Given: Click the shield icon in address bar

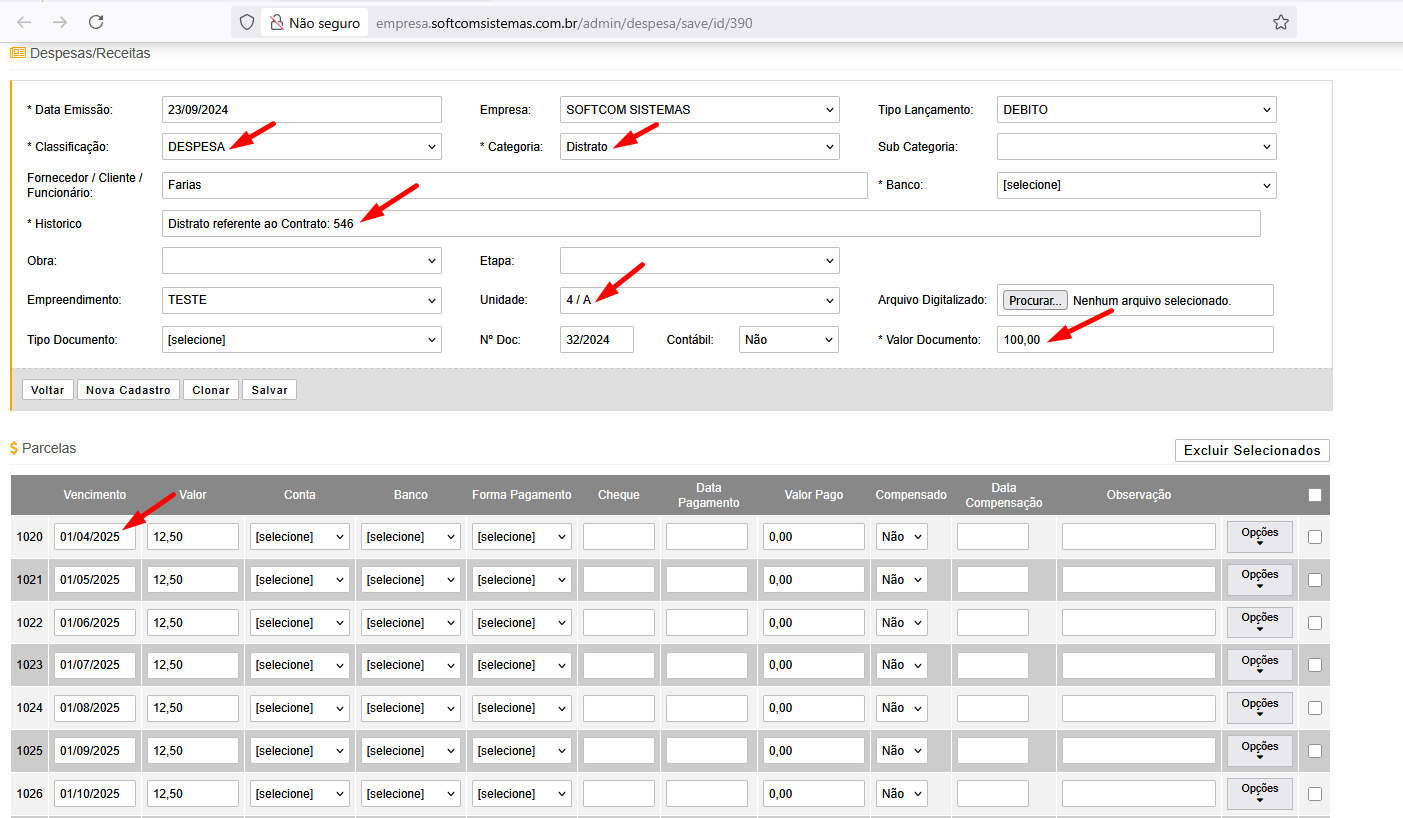Looking at the screenshot, I should coord(247,22).
